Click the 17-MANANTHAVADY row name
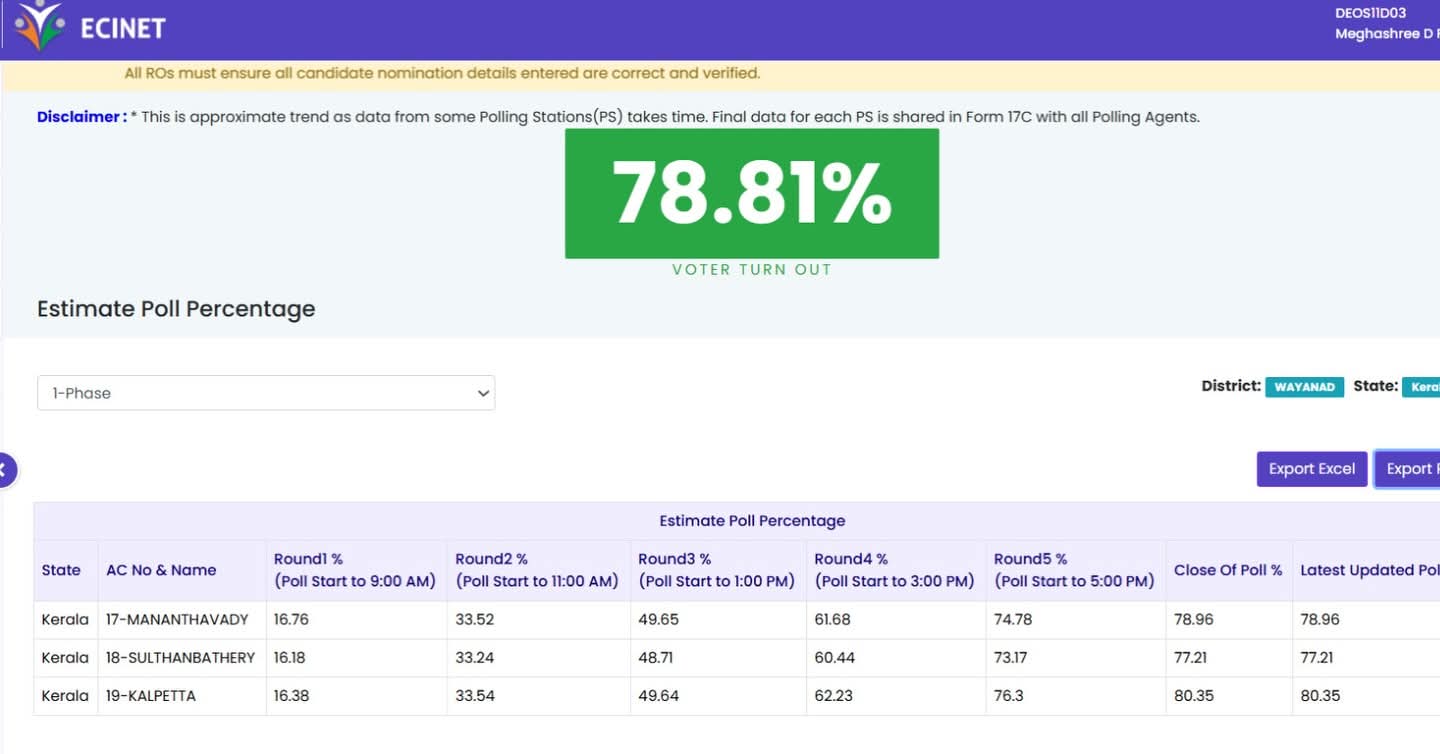1440x754 pixels. click(177, 619)
